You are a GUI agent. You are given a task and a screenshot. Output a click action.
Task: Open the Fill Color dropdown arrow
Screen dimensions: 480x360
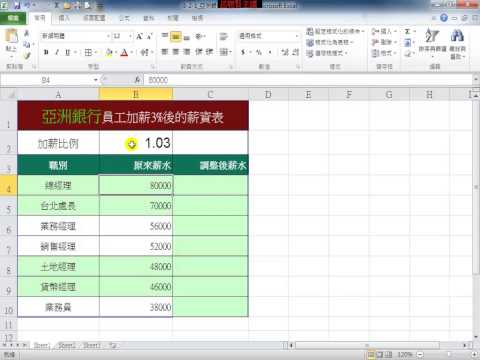point(116,52)
